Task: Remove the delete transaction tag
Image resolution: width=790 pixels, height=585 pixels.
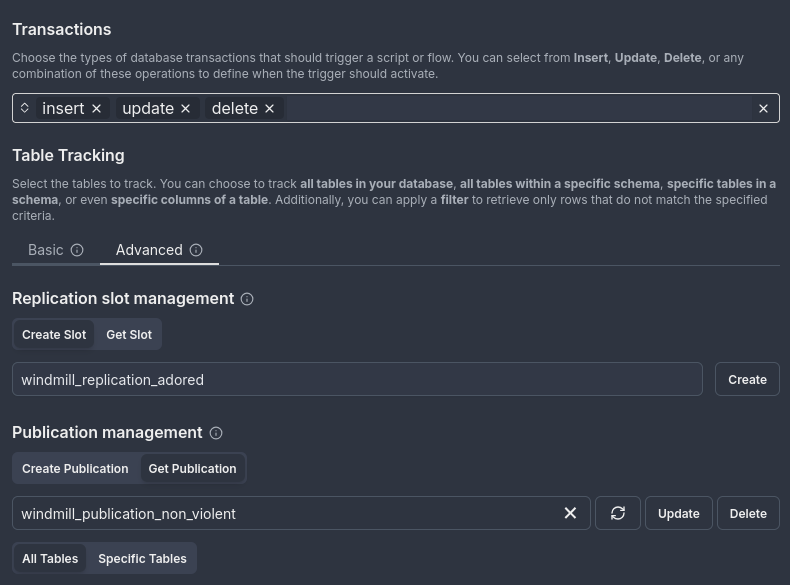Action: coord(269,108)
